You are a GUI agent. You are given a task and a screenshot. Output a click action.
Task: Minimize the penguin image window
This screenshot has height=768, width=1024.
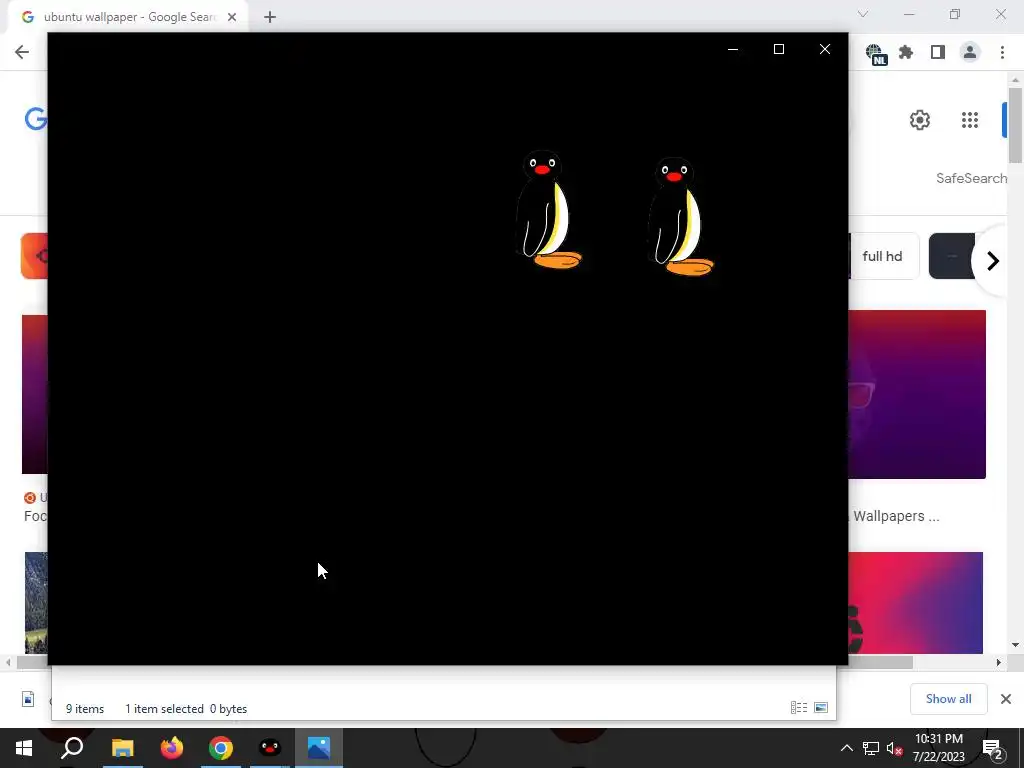733,49
